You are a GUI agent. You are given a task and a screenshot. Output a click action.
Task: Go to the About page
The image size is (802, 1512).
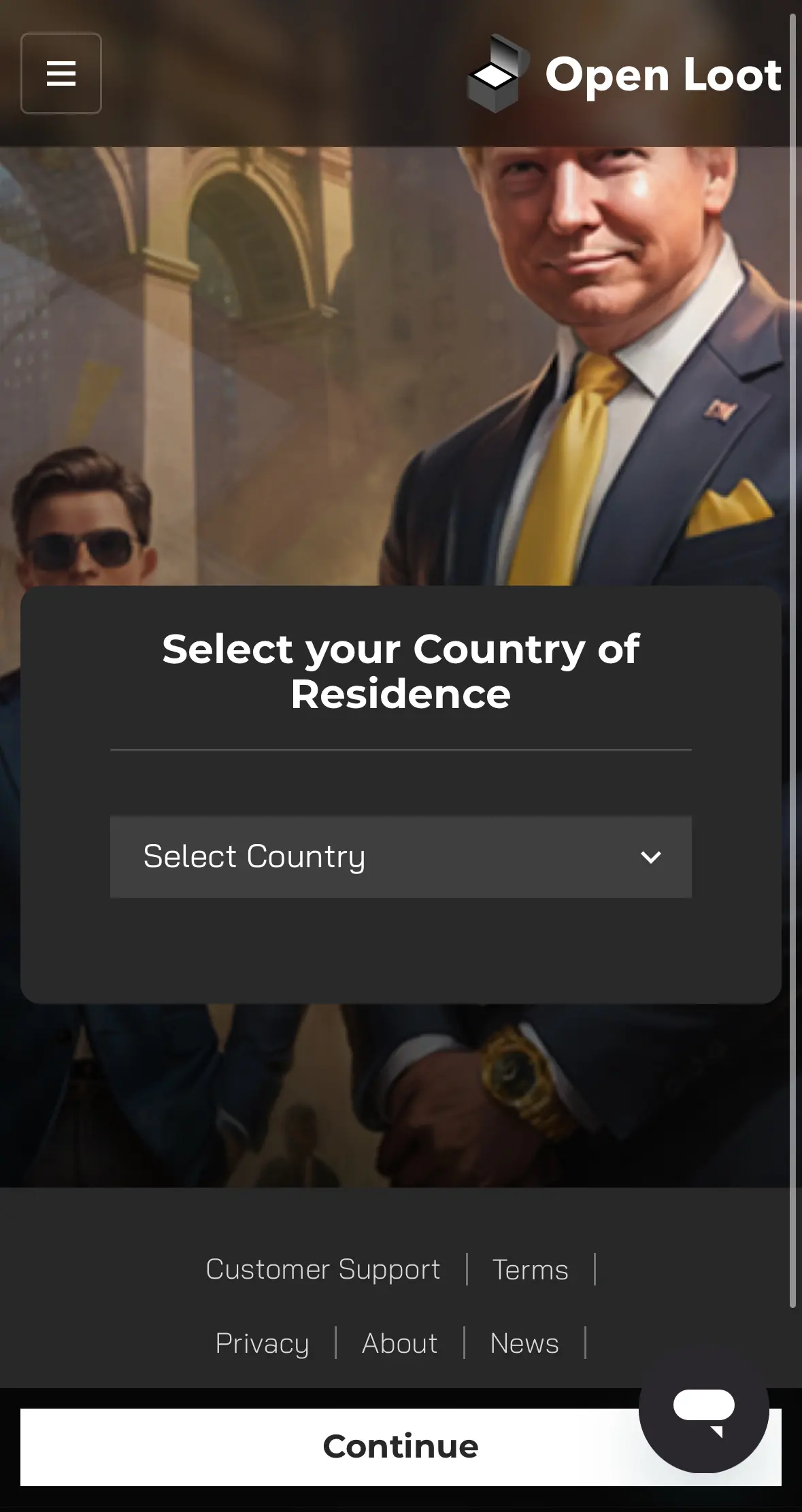click(400, 1343)
